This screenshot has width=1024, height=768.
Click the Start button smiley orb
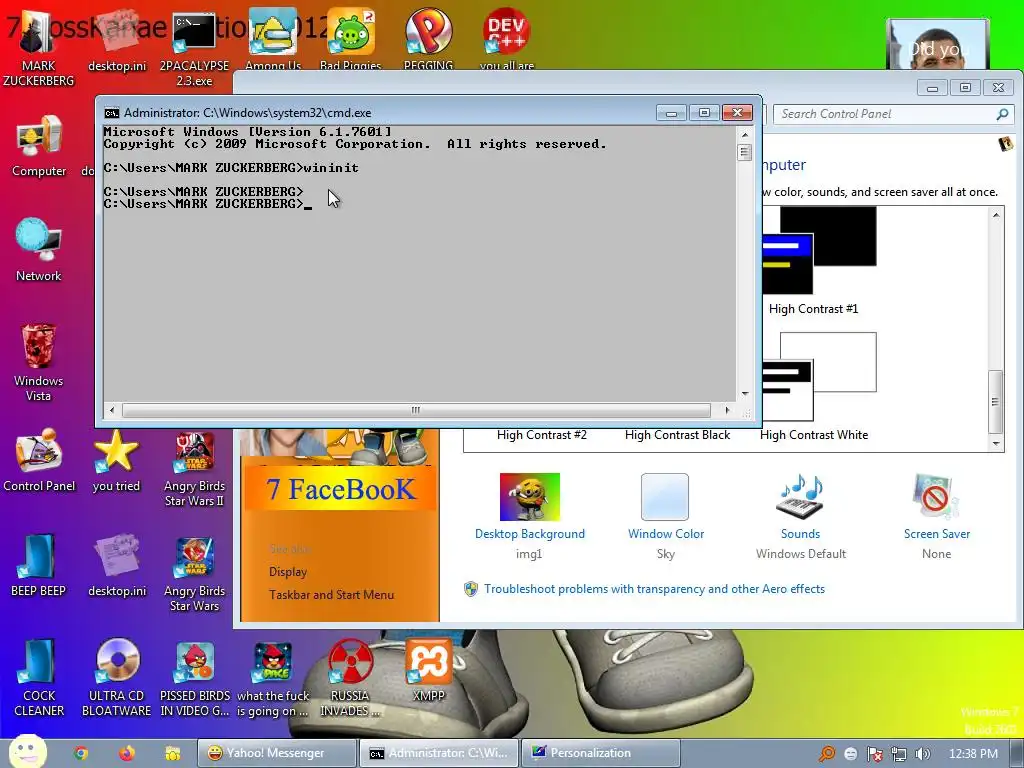click(27, 752)
